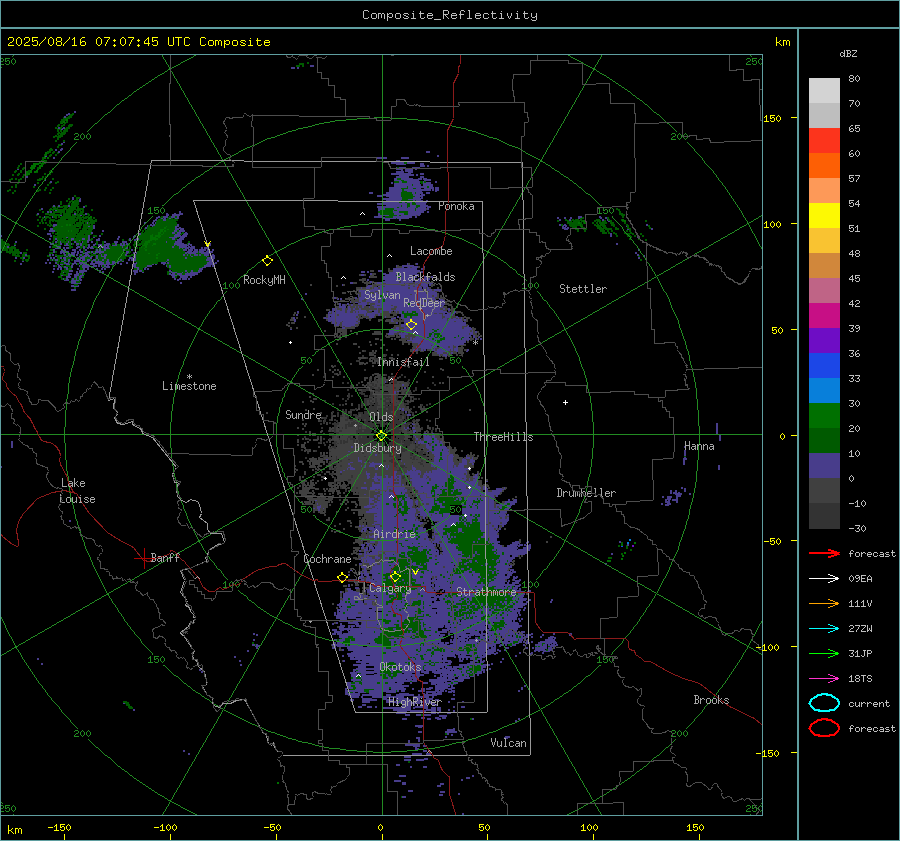Select the light gray 80 dBZ swatch
This screenshot has width=900, height=841.
point(824,90)
